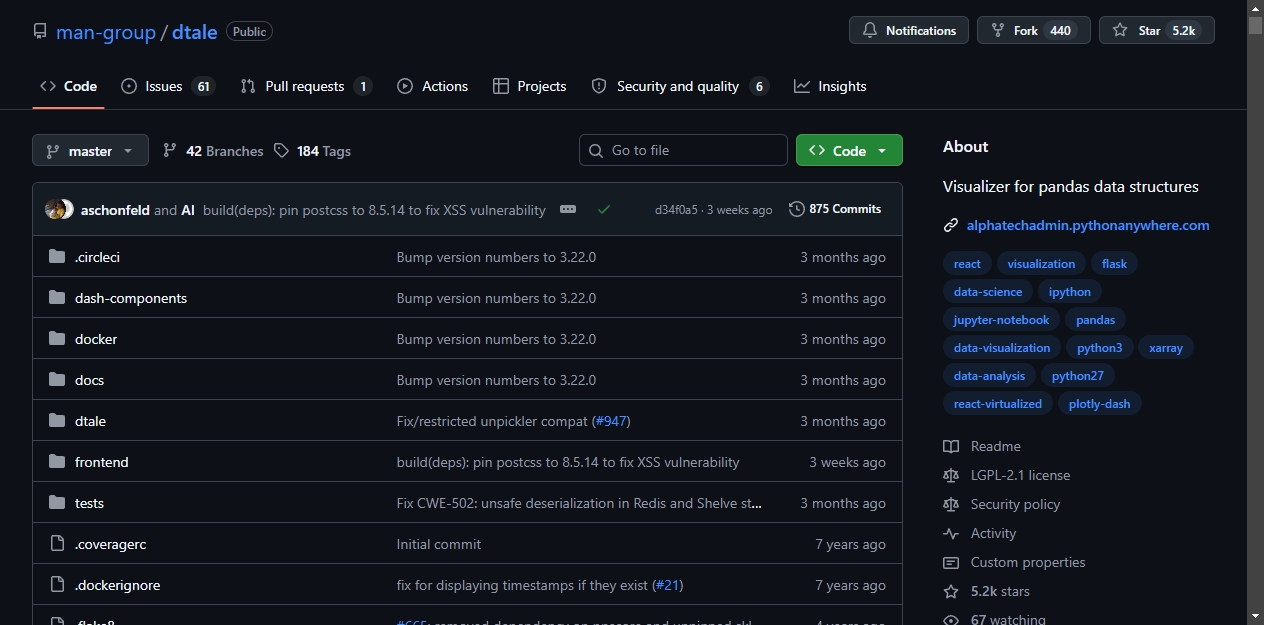Image resolution: width=1264 pixels, height=625 pixels.
Task: Open the CWE-502 fix commit message
Action: [580, 503]
